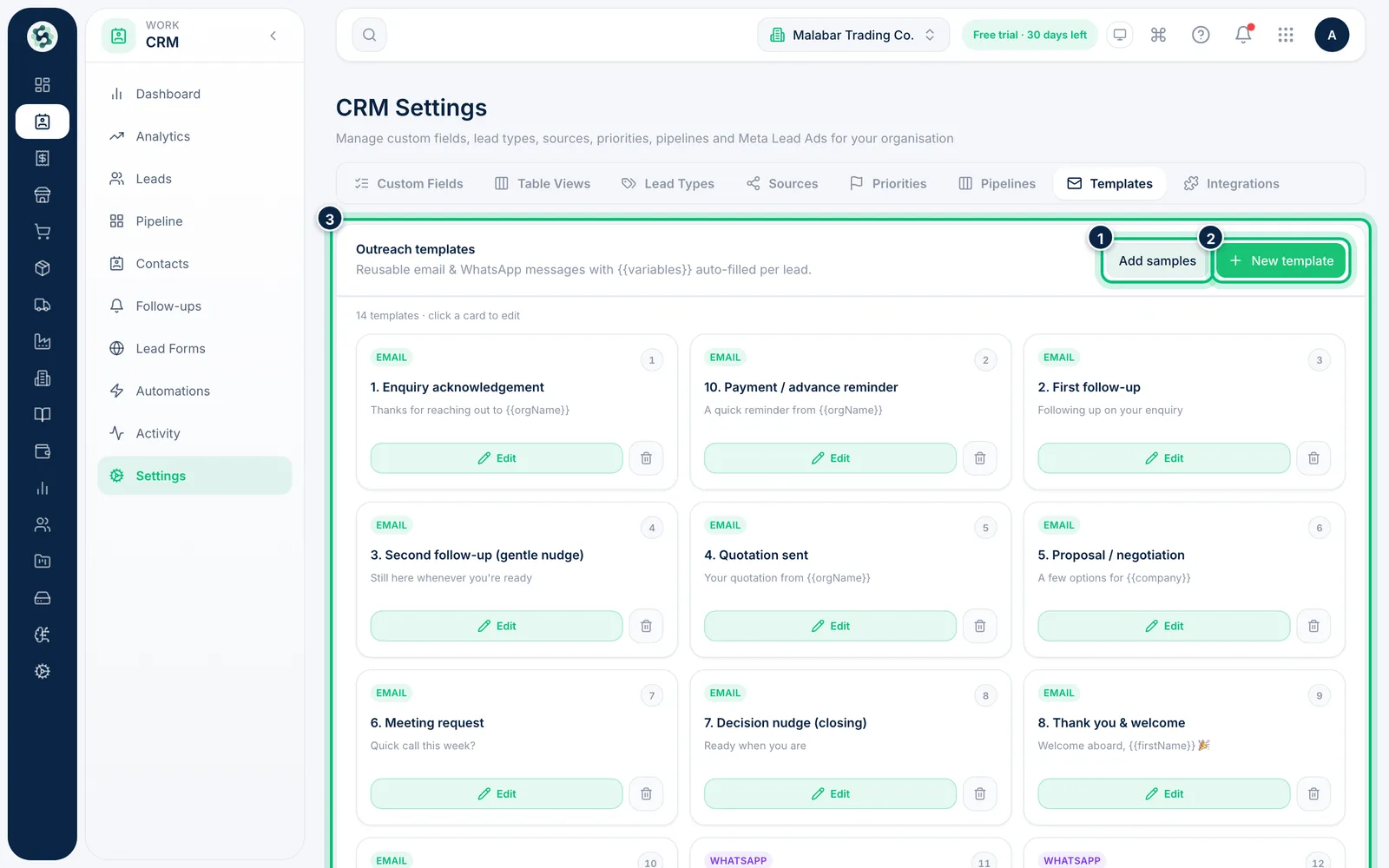The width and height of the screenshot is (1389, 868).
Task: Edit the Payment / advance reminder template
Action: point(830,458)
